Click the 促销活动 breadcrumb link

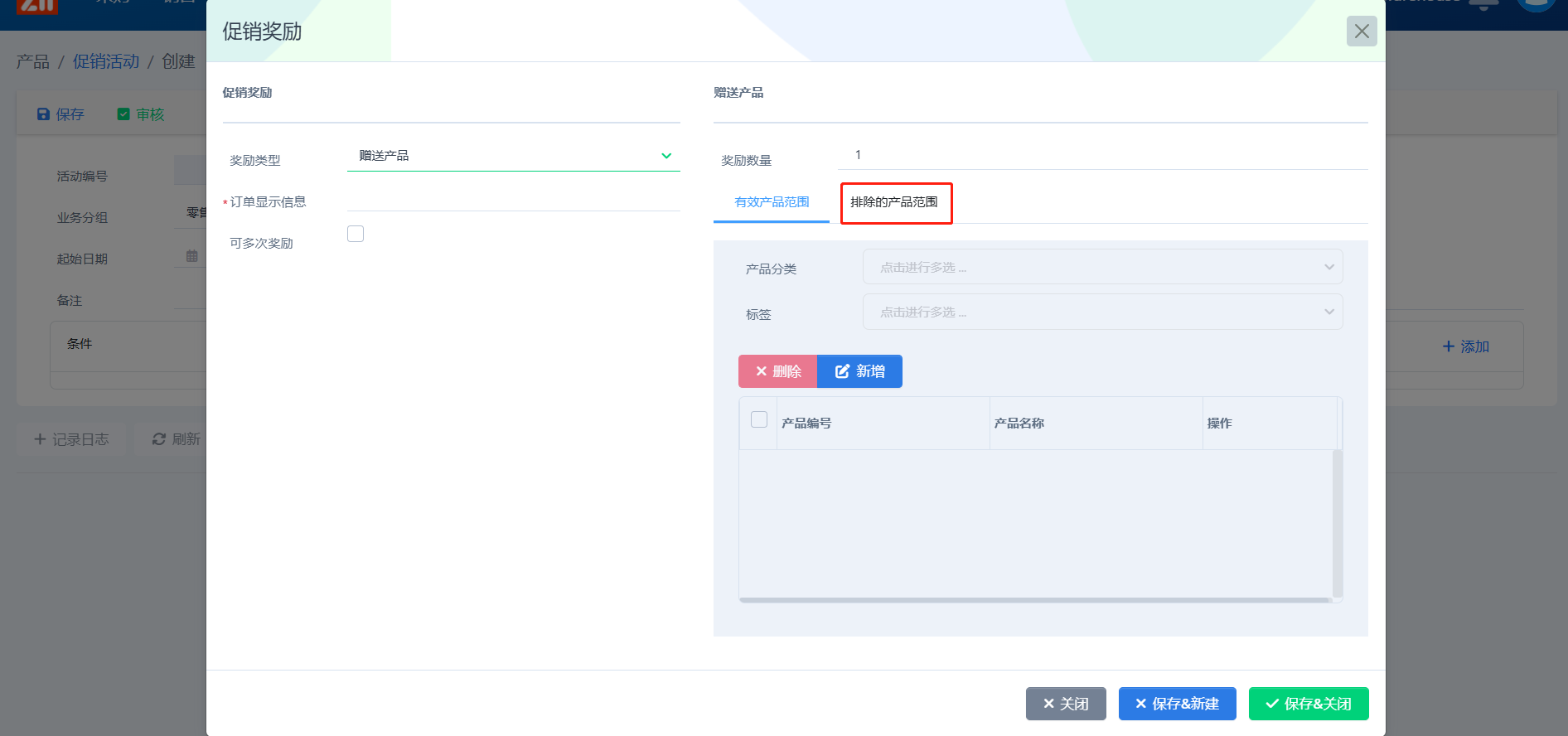pos(106,61)
